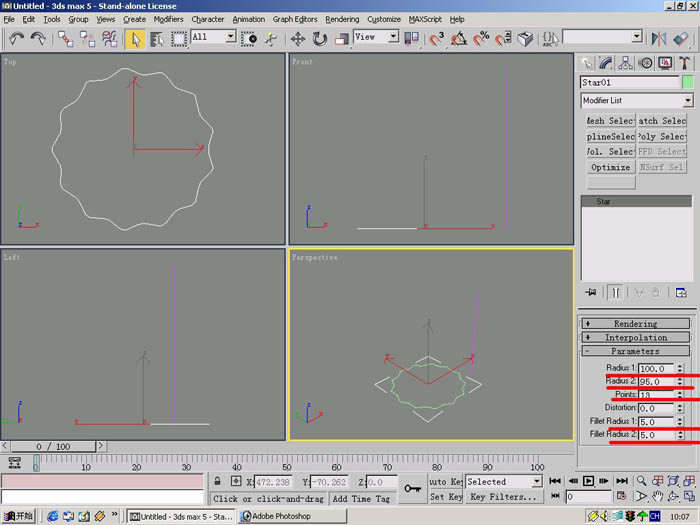700x525 pixels.
Task: Click the Mirror Selected Objects icon
Action: click(658, 39)
